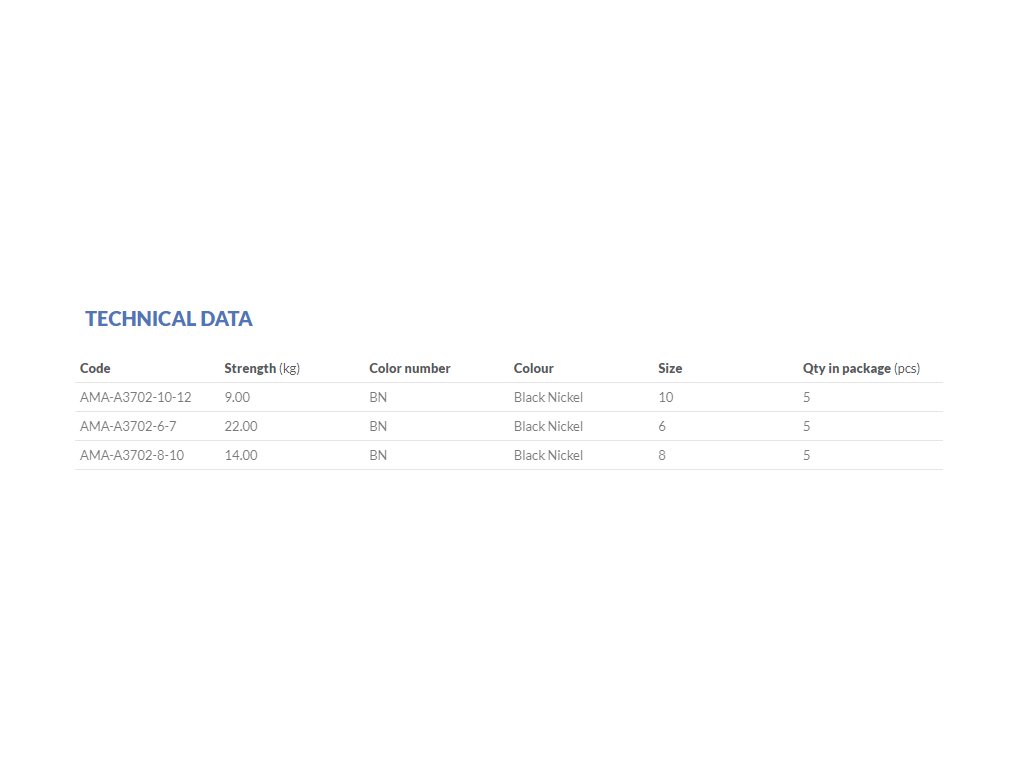1024x768 pixels.
Task: Click the 14.00 strength value
Action: (241, 455)
